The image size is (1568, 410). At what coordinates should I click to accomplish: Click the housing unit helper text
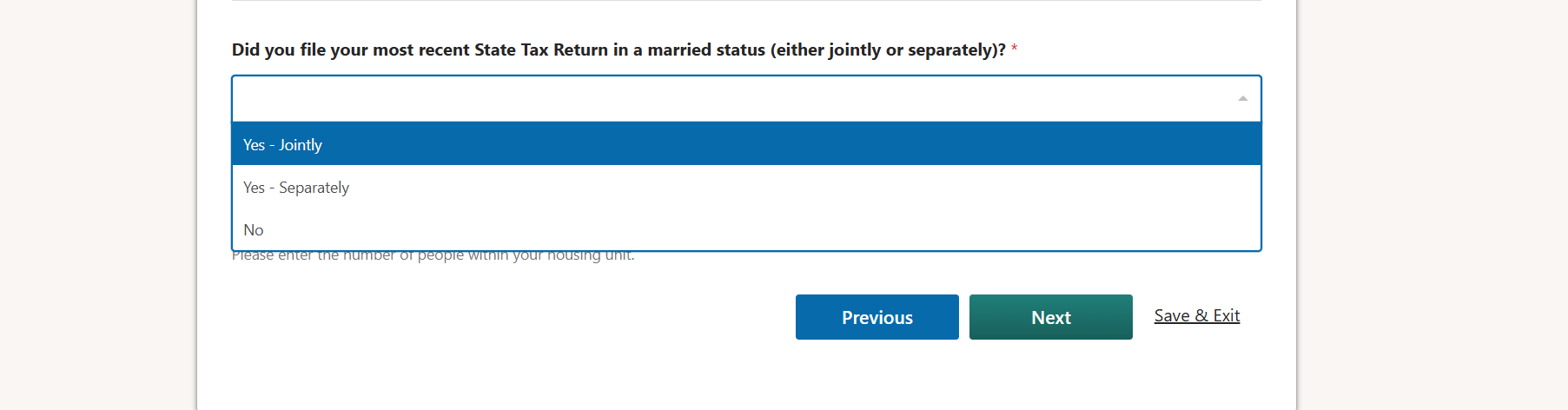click(433, 256)
